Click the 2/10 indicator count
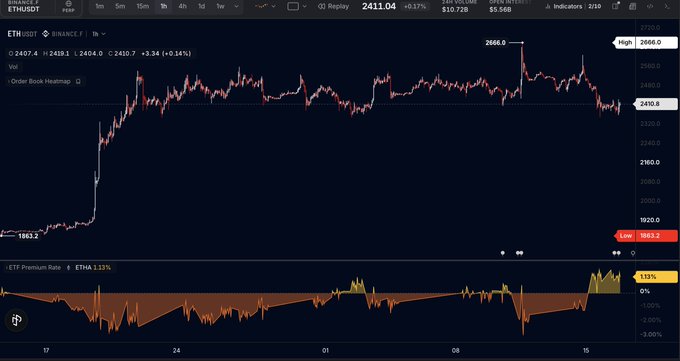The height and width of the screenshot is (361, 680). coord(595,7)
